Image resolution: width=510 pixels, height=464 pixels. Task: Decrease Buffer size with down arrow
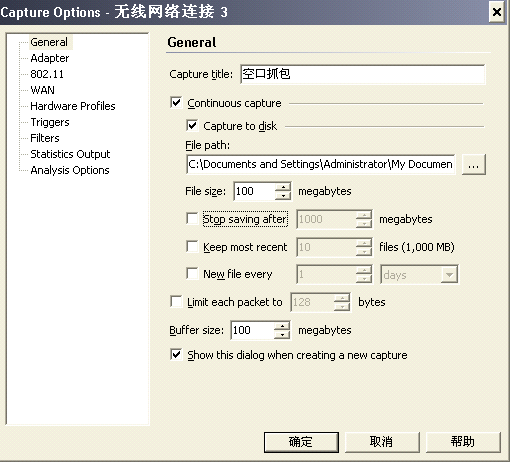tap(282, 334)
